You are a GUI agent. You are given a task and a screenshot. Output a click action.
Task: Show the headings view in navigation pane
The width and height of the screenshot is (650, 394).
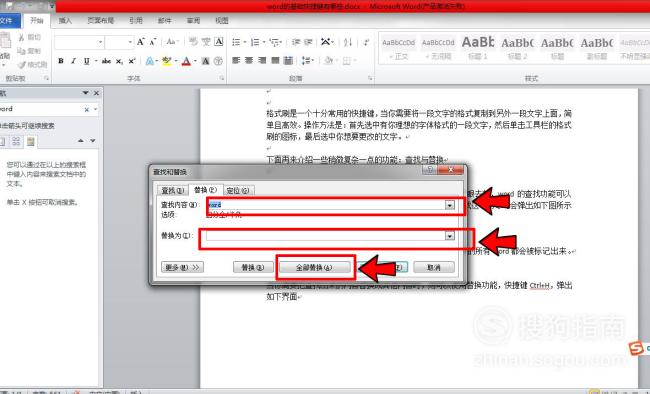click(2, 142)
